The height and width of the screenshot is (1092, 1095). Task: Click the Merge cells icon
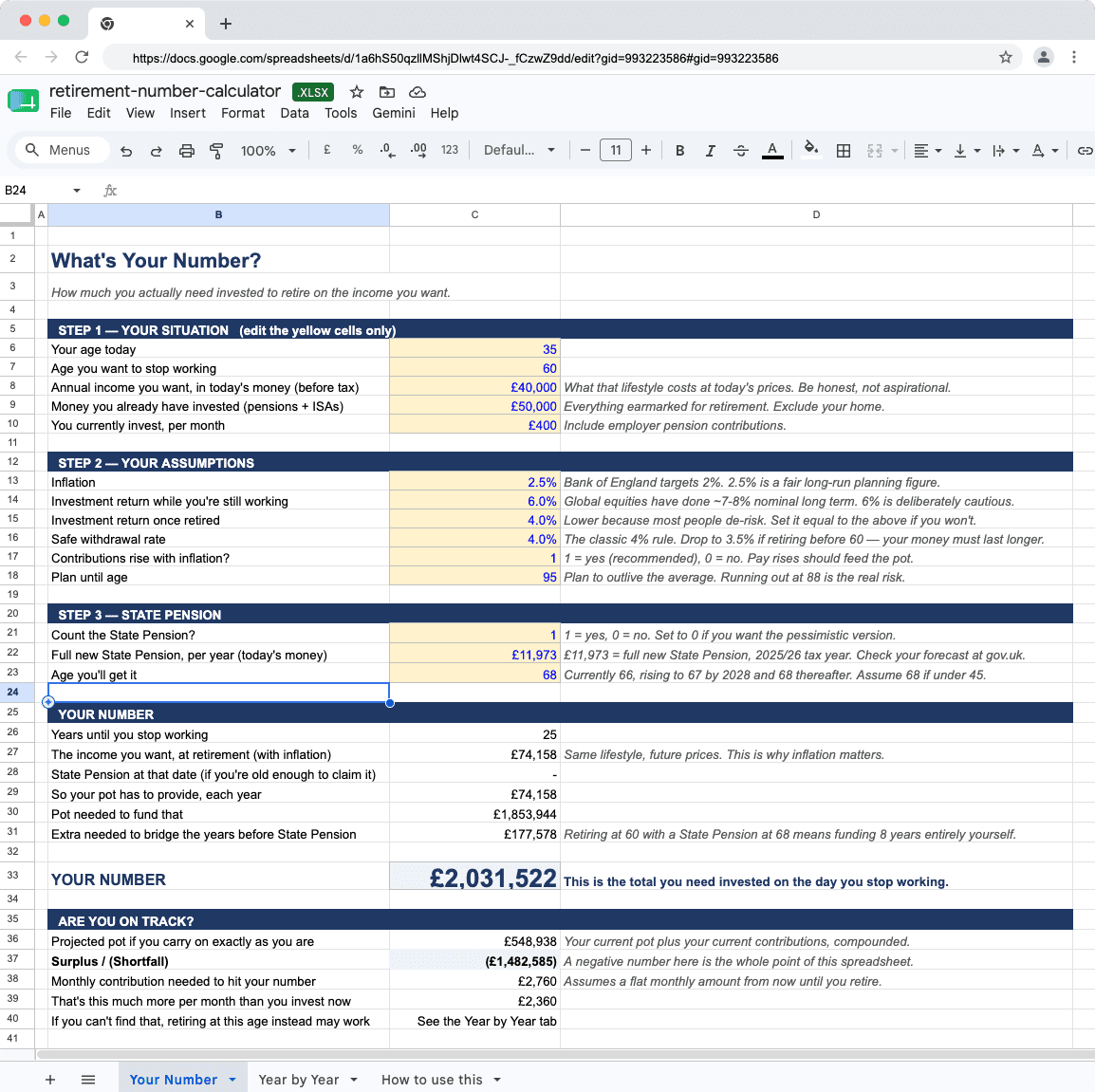tap(874, 150)
